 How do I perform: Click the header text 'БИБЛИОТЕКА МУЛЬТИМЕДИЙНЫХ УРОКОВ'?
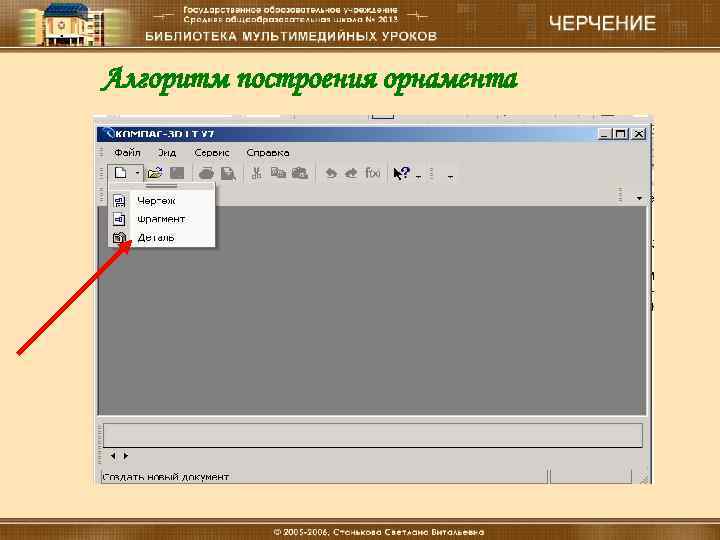point(291,36)
